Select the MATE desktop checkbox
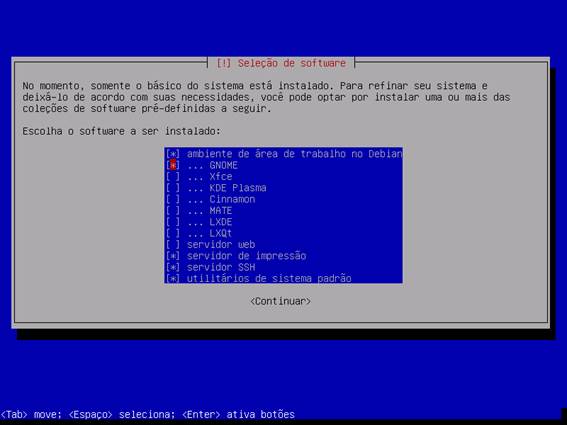Viewport: 567px width, 425px height. click(173, 211)
